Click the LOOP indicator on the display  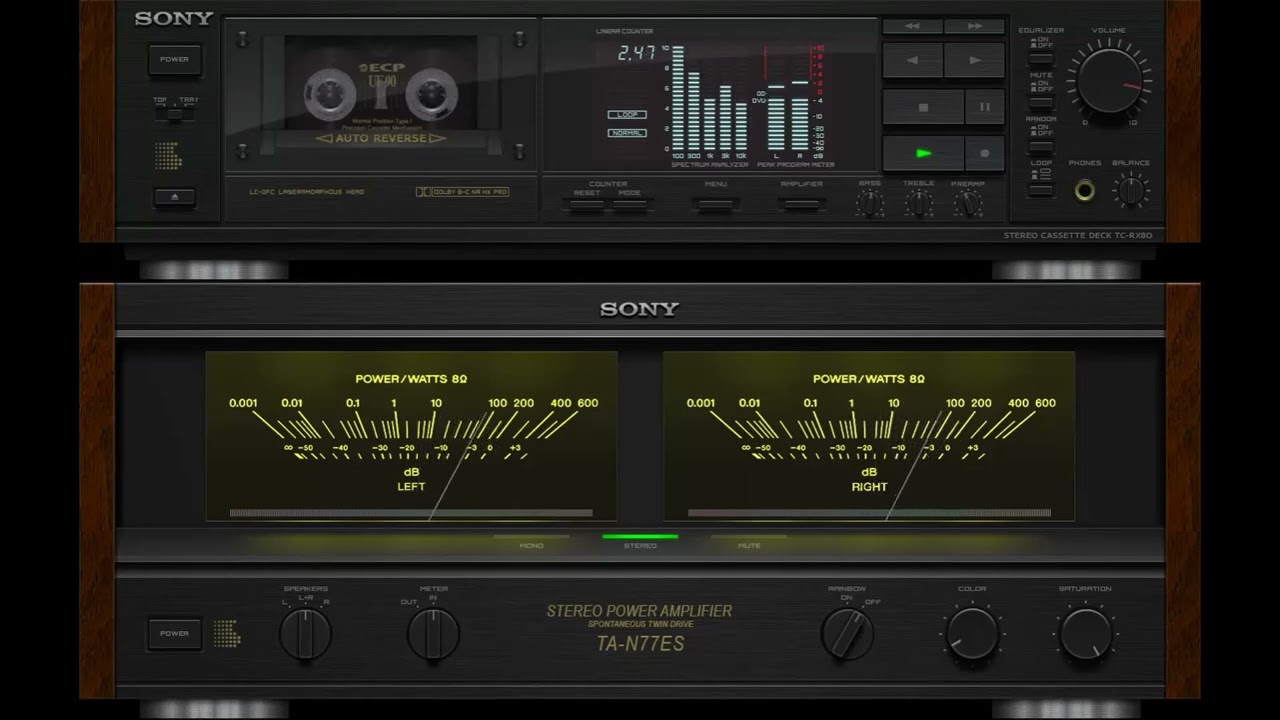[x=627, y=114]
